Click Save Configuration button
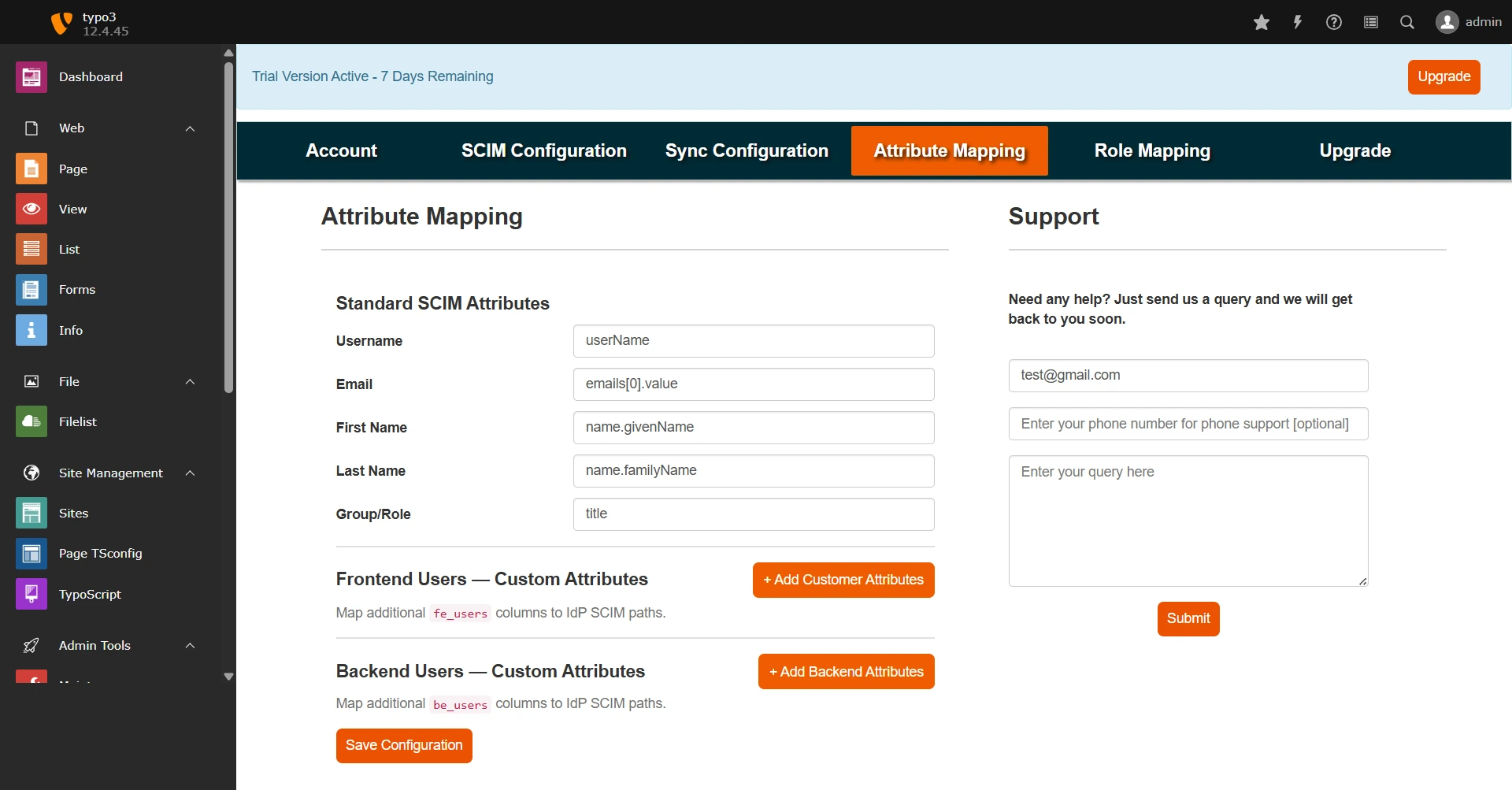 tap(404, 746)
